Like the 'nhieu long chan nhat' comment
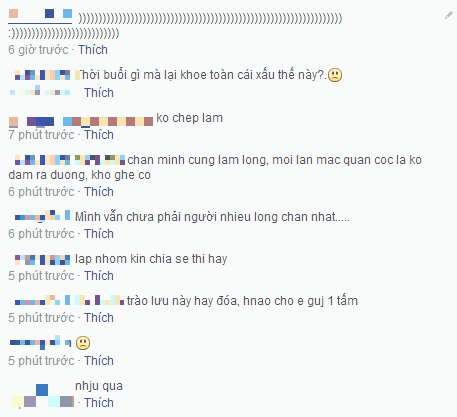The image size is (457, 417). 99,234
